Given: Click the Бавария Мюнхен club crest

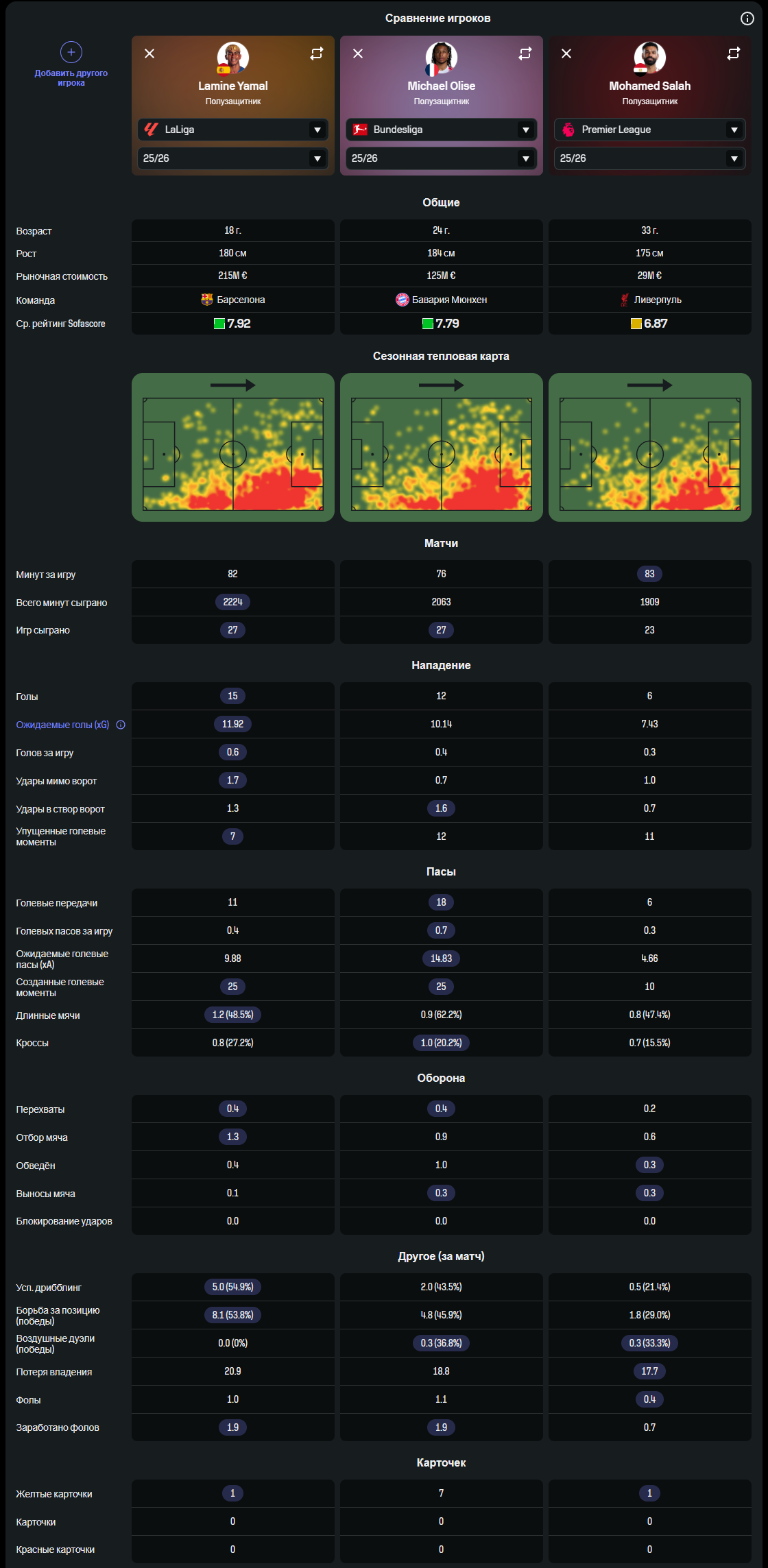Looking at the screenshot, I should click(403, 300).
